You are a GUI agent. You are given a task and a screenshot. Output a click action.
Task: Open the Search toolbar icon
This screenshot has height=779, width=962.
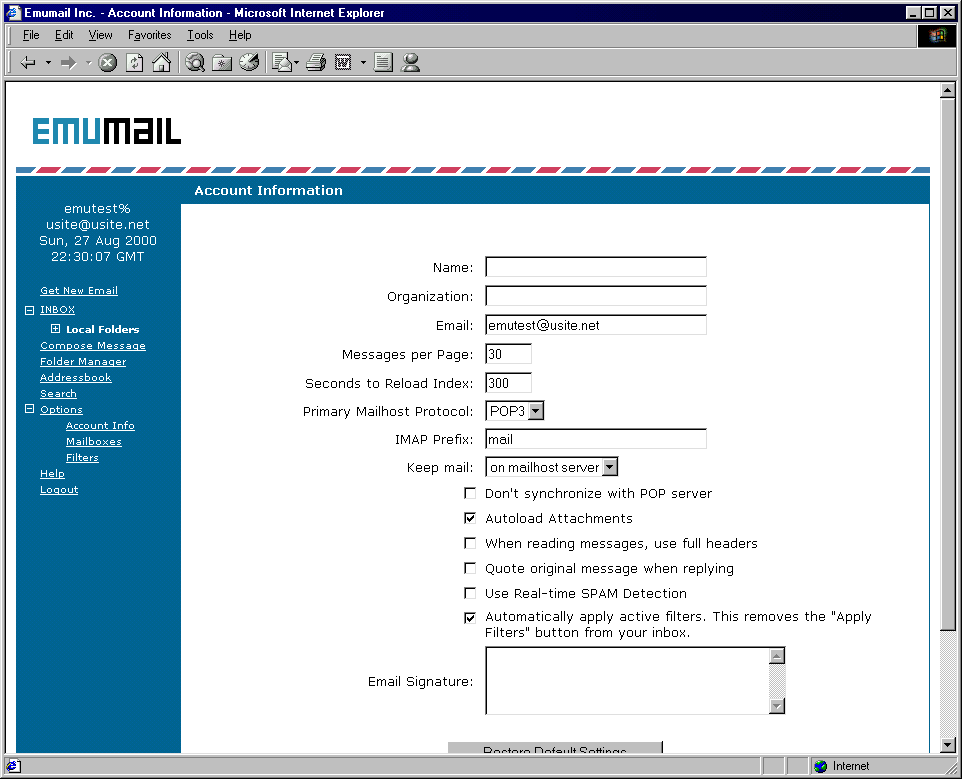pos(195,63)
